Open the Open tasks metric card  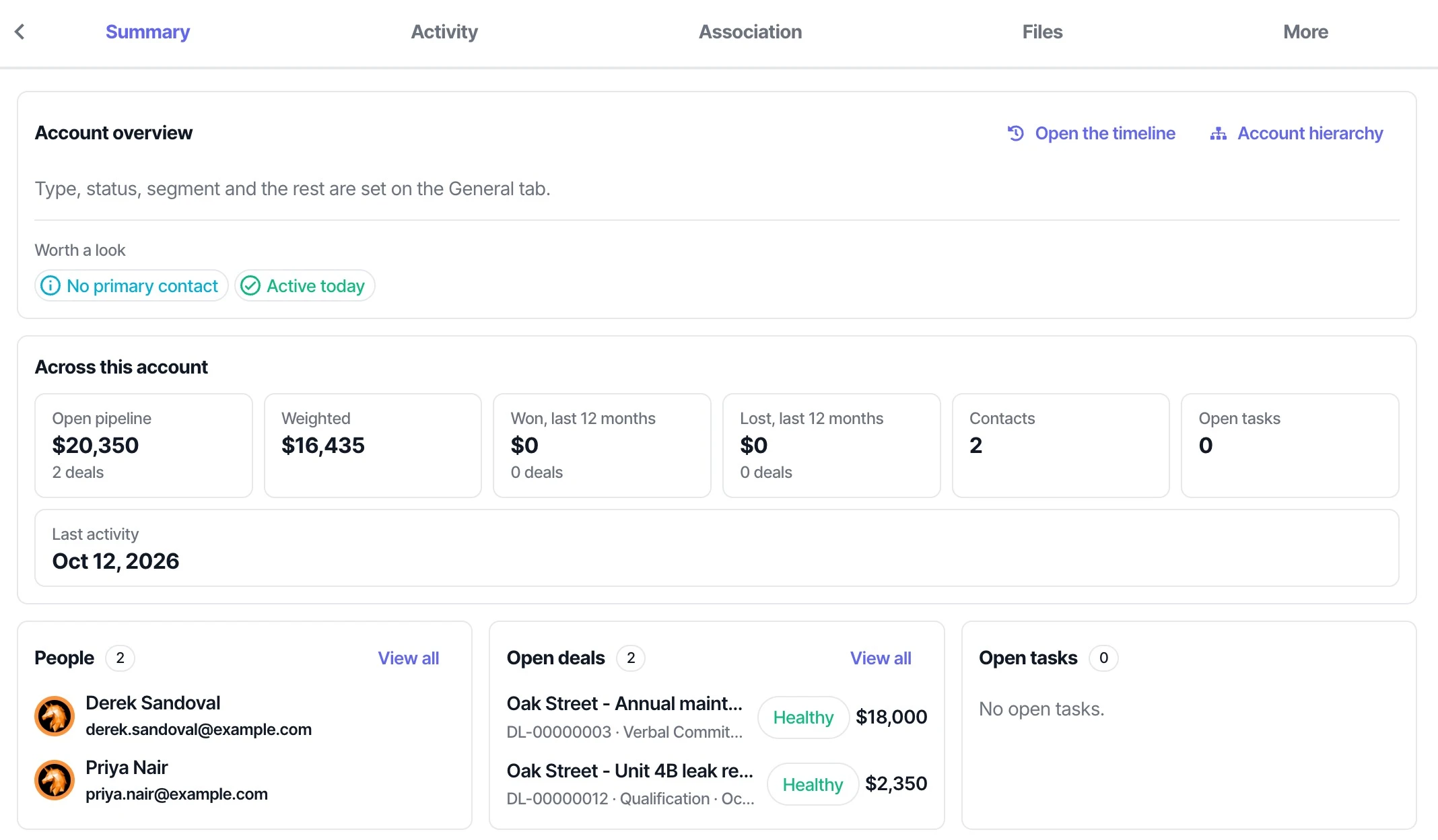click(x=1290, y=446)
